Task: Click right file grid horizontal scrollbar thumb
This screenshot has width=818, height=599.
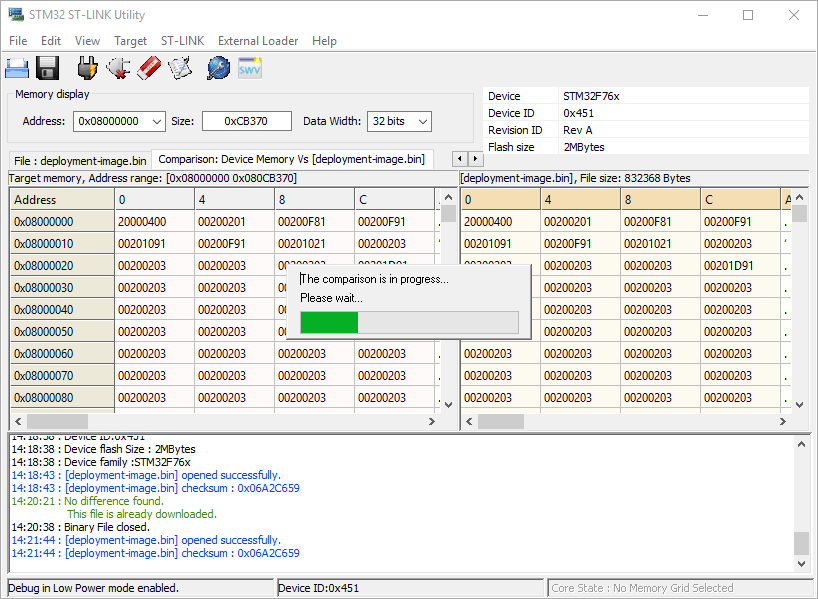Action: coord(501,422)
